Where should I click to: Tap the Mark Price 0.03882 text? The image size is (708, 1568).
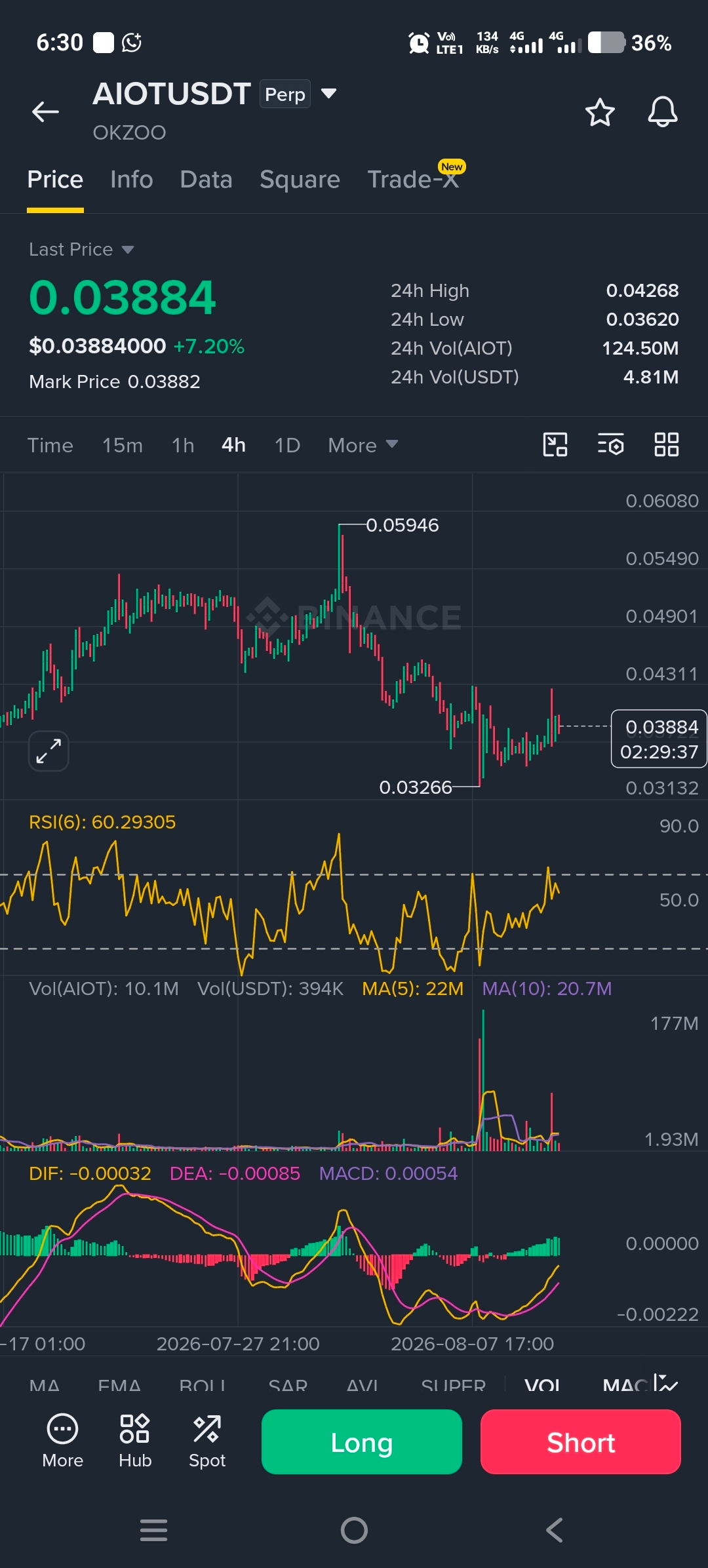coord(115,382)
